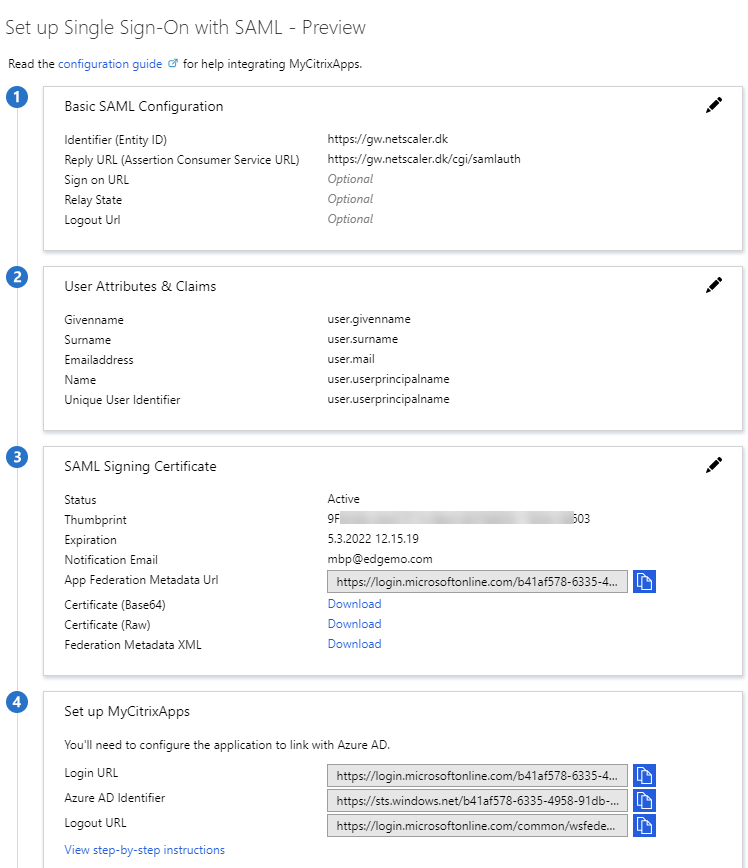Viewport: 748px width, 868px height.
Task: Click the Logout URL text field
Action: pyautogui.click(x=477, y=825)
